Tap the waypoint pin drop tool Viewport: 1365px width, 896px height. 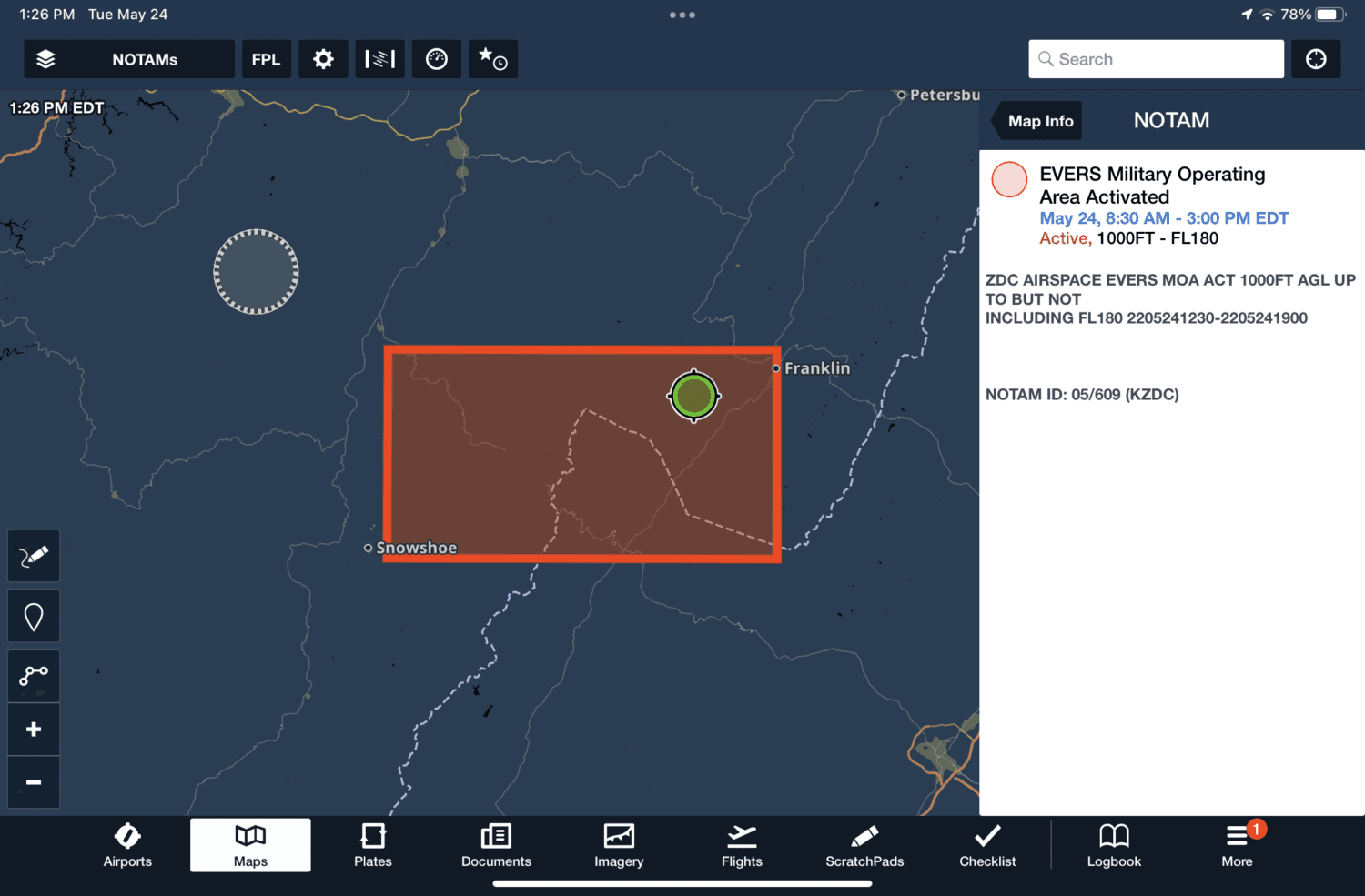click(33, 616)
